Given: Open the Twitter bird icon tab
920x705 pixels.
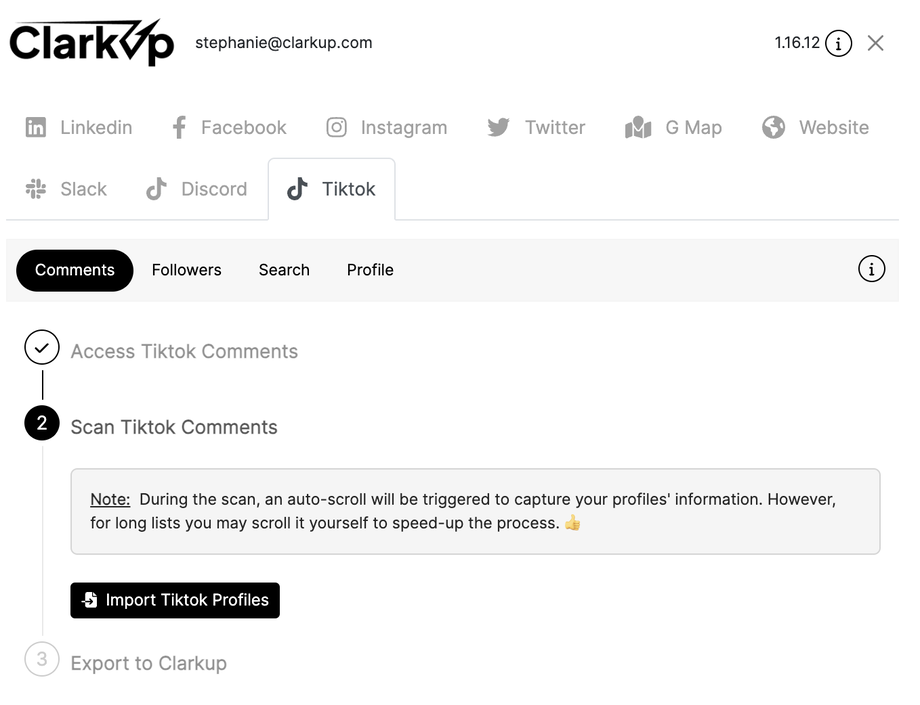Looking at the screenshot, I should coord(498,128).
